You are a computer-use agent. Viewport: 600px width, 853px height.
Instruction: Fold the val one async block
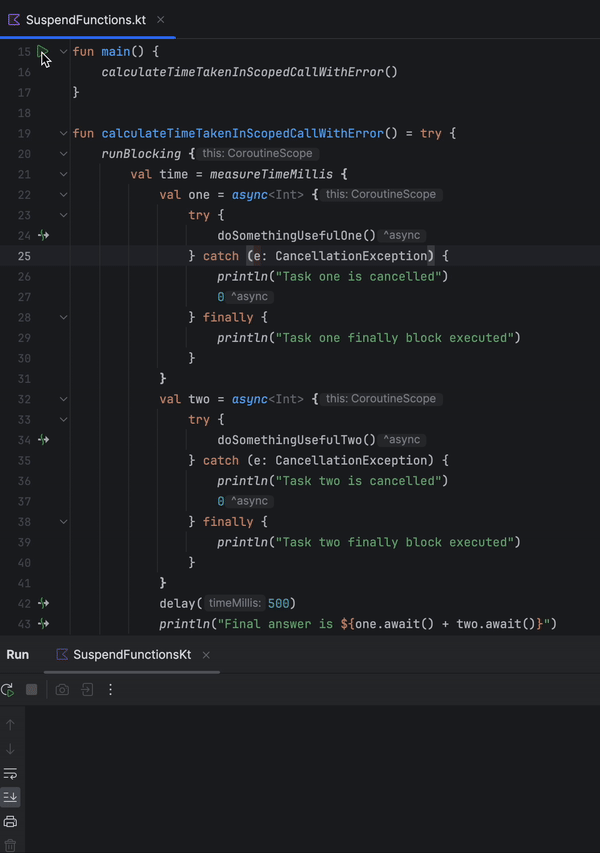click(64, 194)
